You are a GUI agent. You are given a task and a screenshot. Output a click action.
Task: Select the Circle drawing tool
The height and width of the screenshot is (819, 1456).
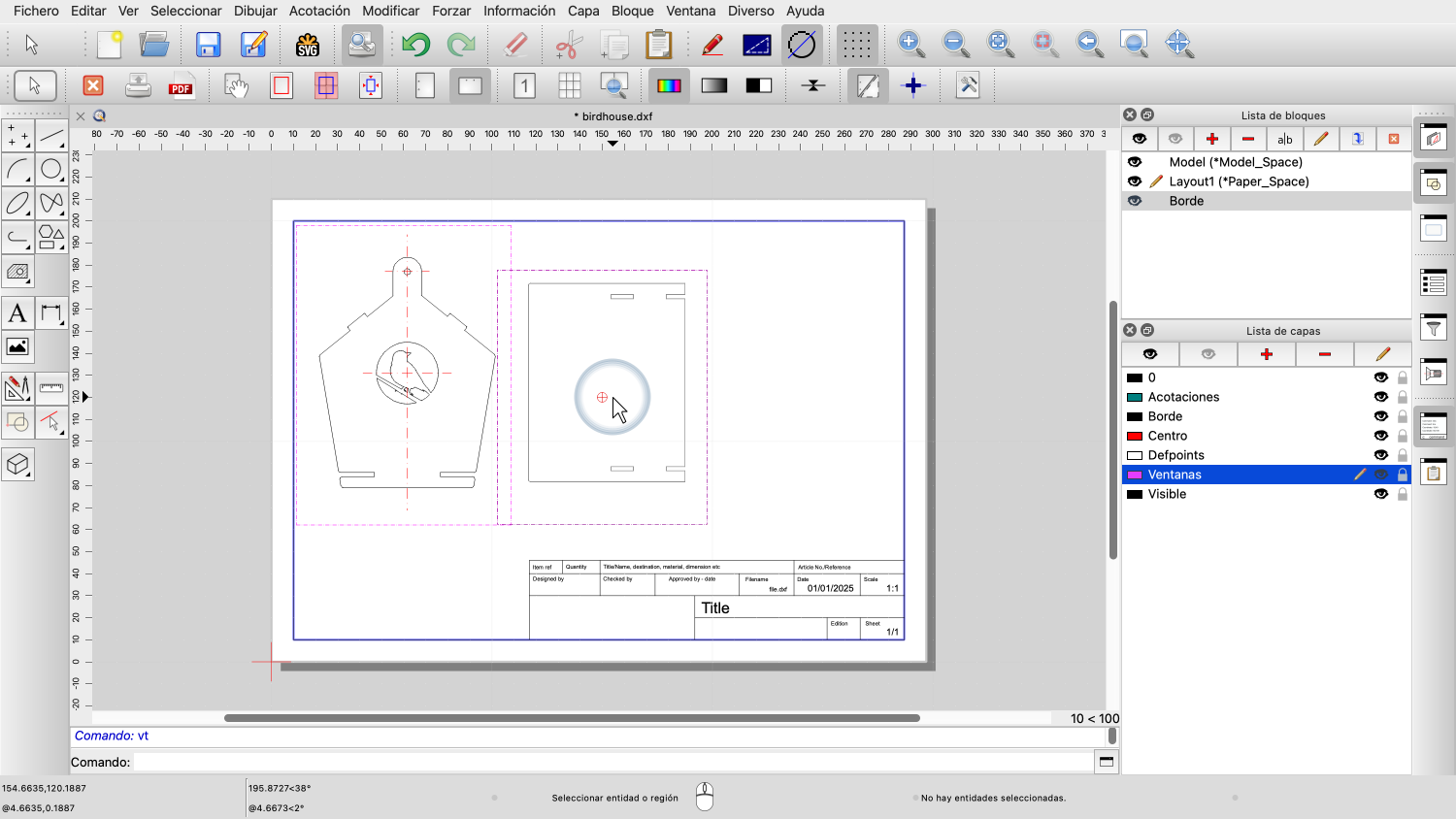pyautogui.click(x=51, y=170)
